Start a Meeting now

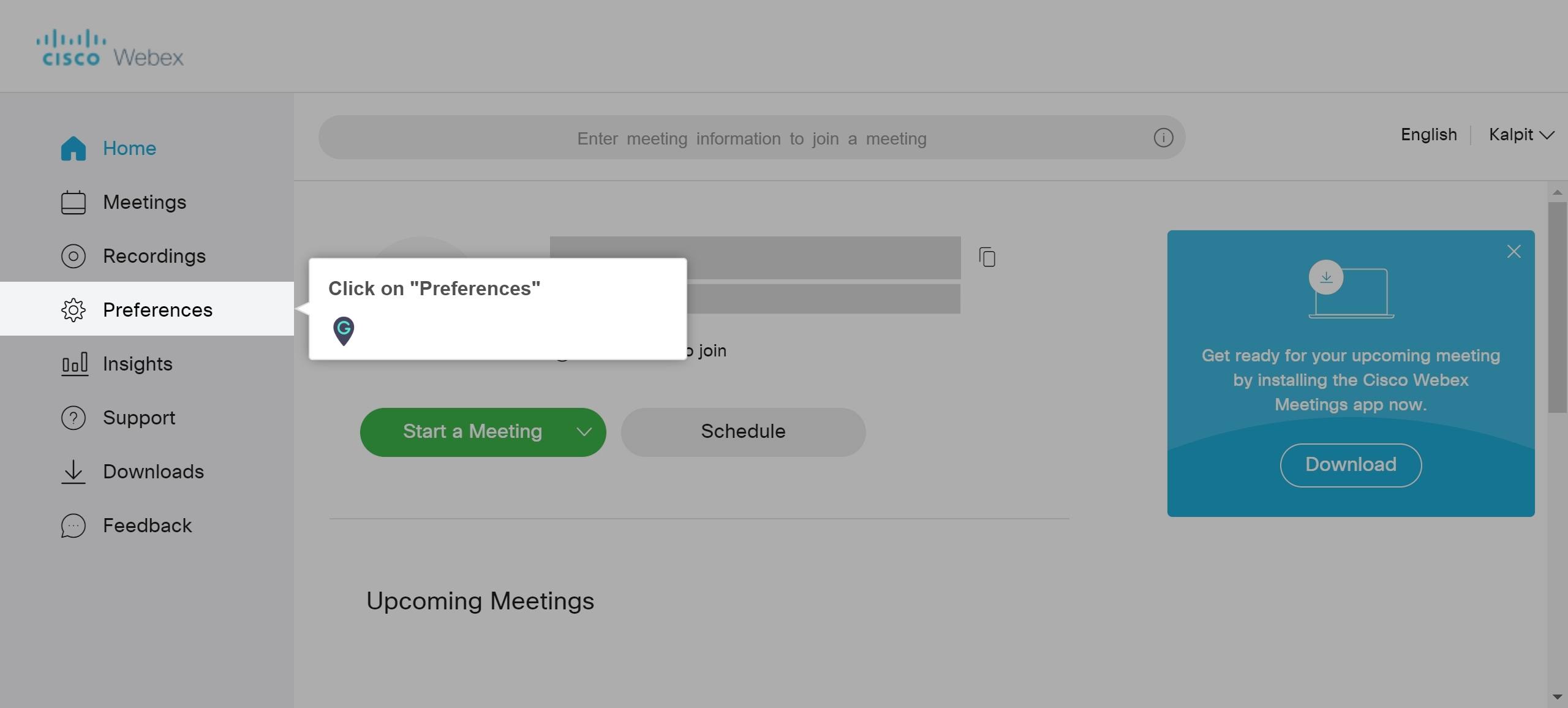[472, 432]
